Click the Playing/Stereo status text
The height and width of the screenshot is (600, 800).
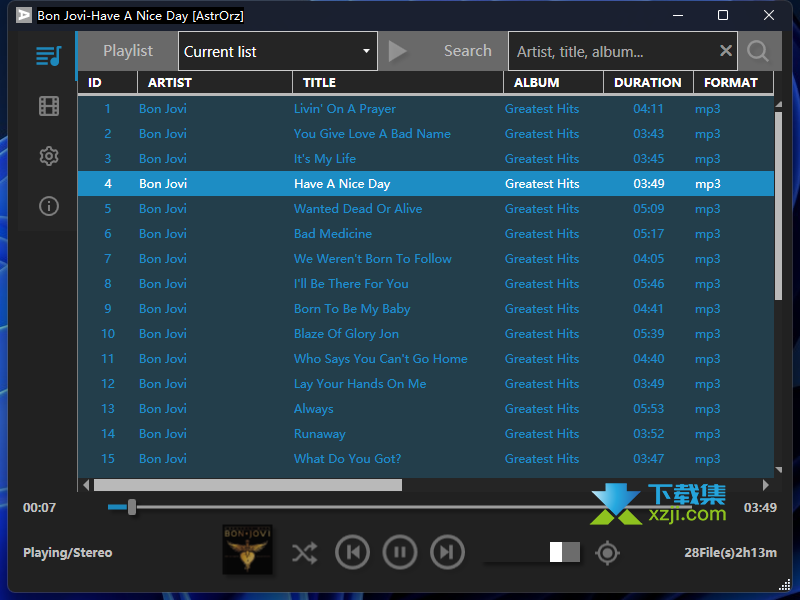click(67, 553)
